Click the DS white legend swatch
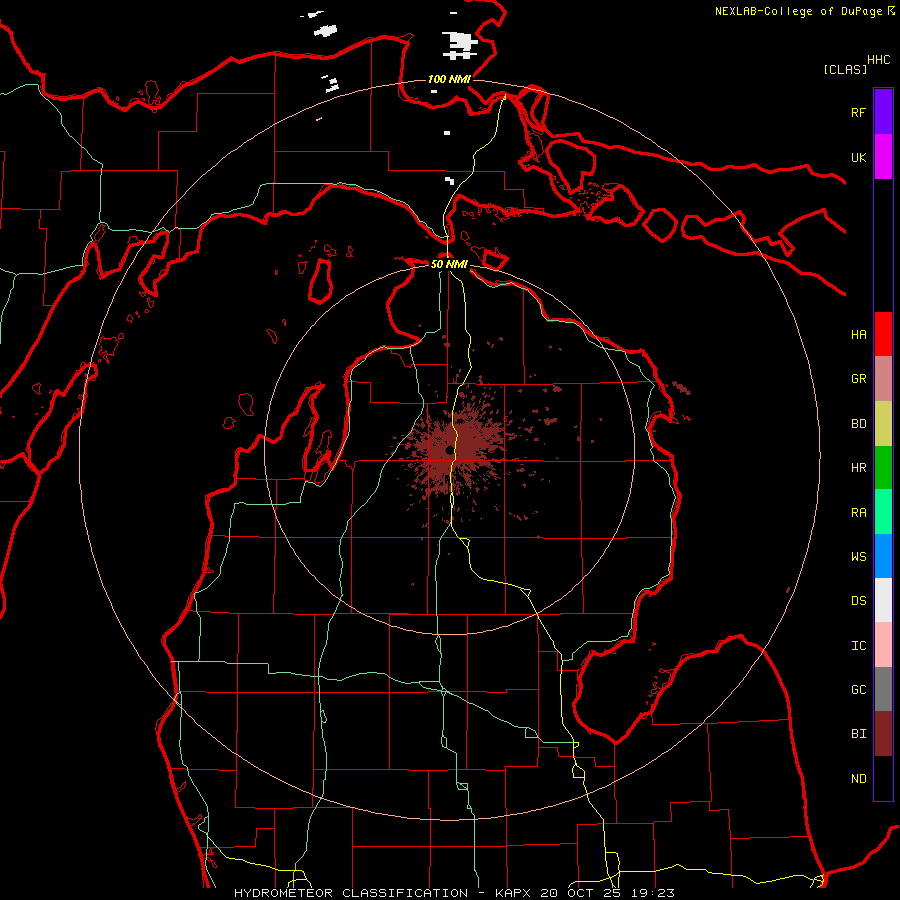 [x=883, y=600]
